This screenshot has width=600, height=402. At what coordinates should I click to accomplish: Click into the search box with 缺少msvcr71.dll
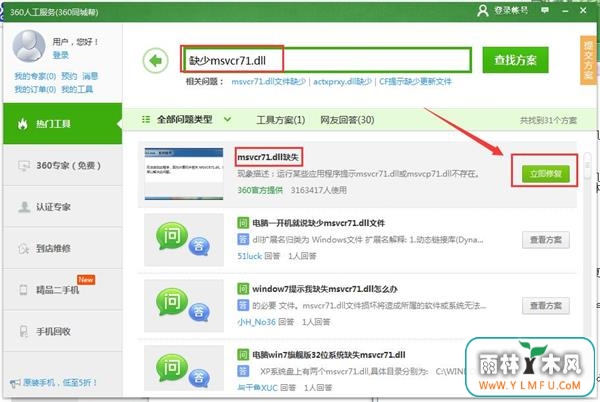[326, 60]
